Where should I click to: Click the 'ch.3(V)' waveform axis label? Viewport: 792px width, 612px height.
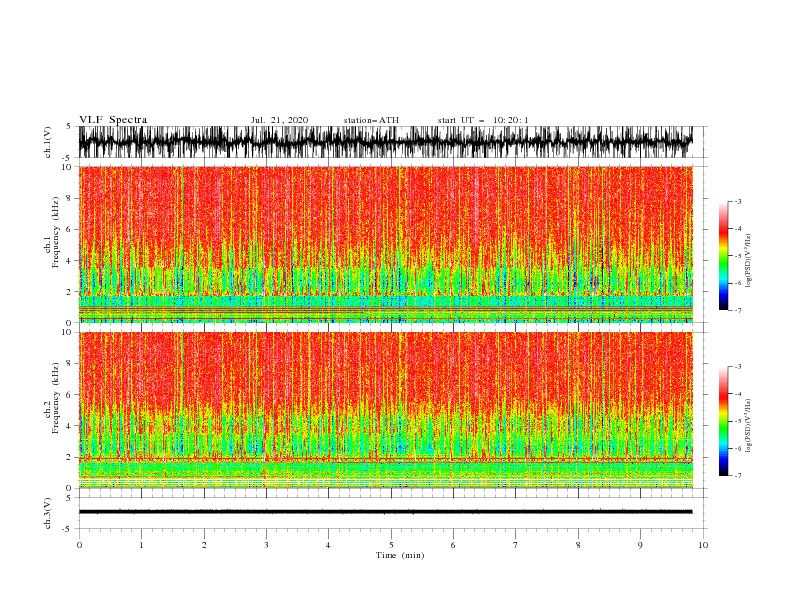[48, 513]
